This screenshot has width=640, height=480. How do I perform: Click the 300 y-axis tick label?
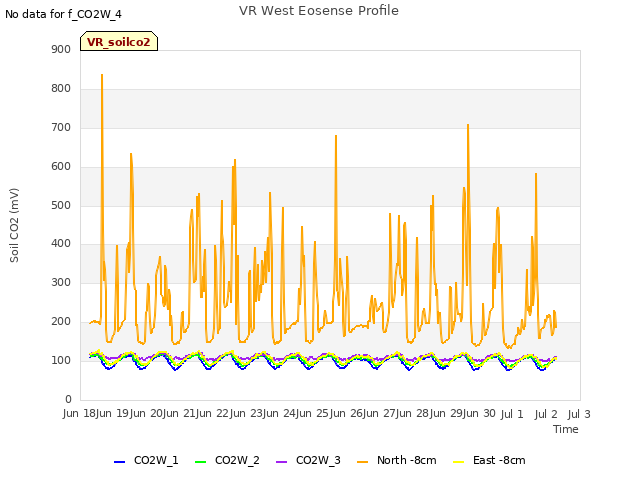pyautogui.click(x=61, y=282)
